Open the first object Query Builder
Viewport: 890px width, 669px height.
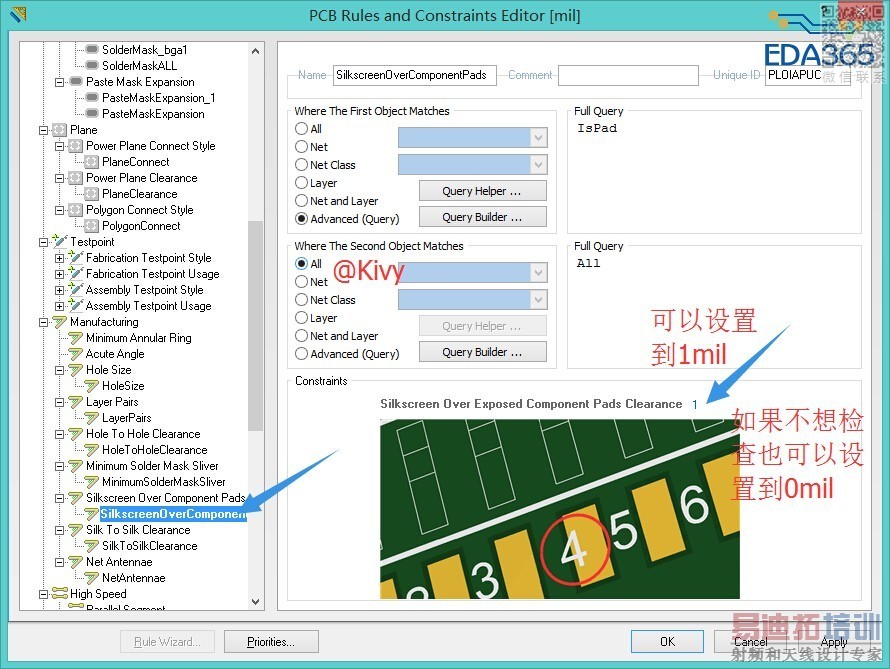click(x=482, y=217)
